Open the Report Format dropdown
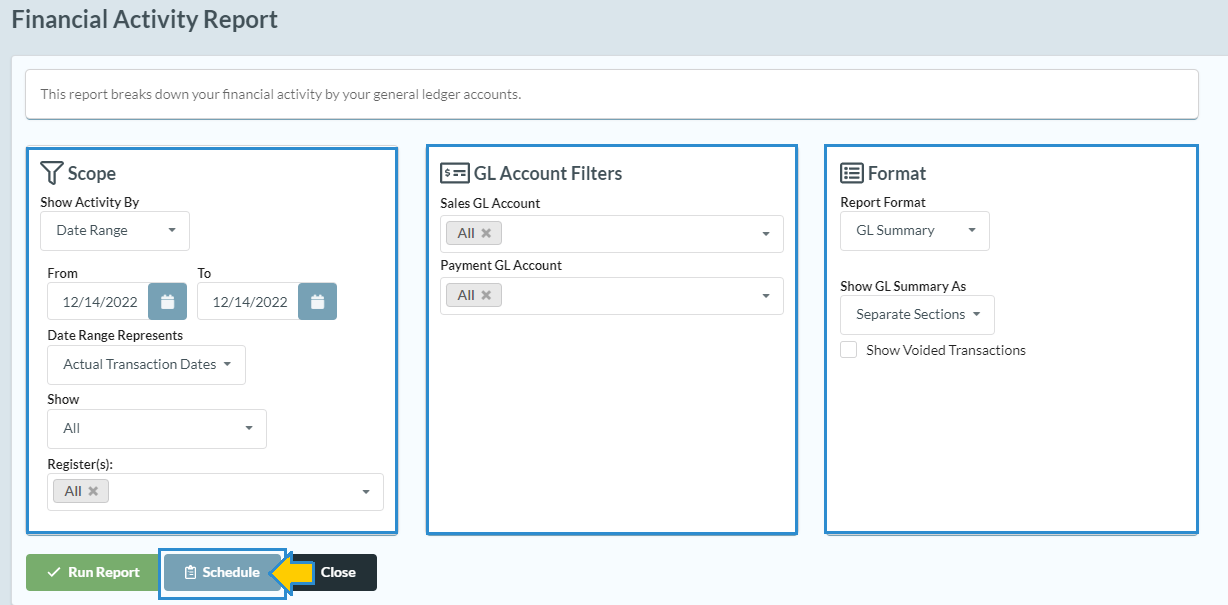 (x=914, y=231)
